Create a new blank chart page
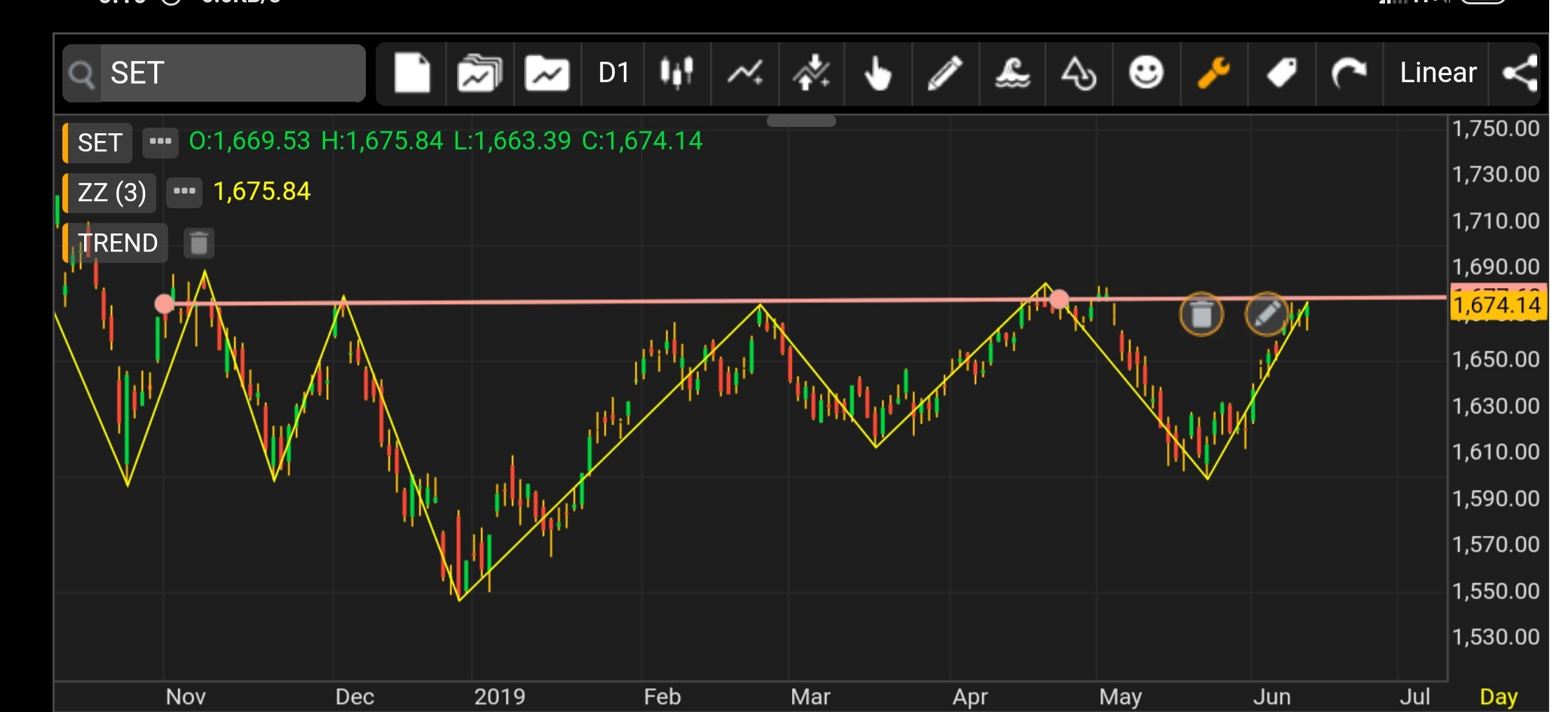The image size is (1568, 712). coord(412,73)
